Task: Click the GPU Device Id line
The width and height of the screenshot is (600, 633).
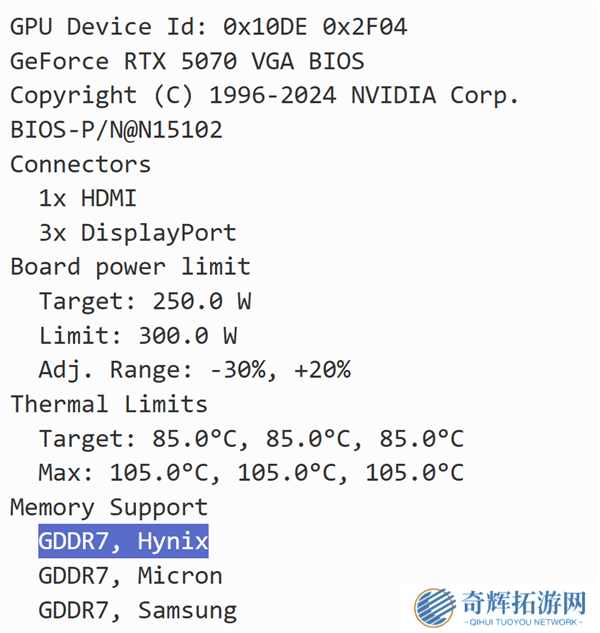Action: tap(208, 27)
